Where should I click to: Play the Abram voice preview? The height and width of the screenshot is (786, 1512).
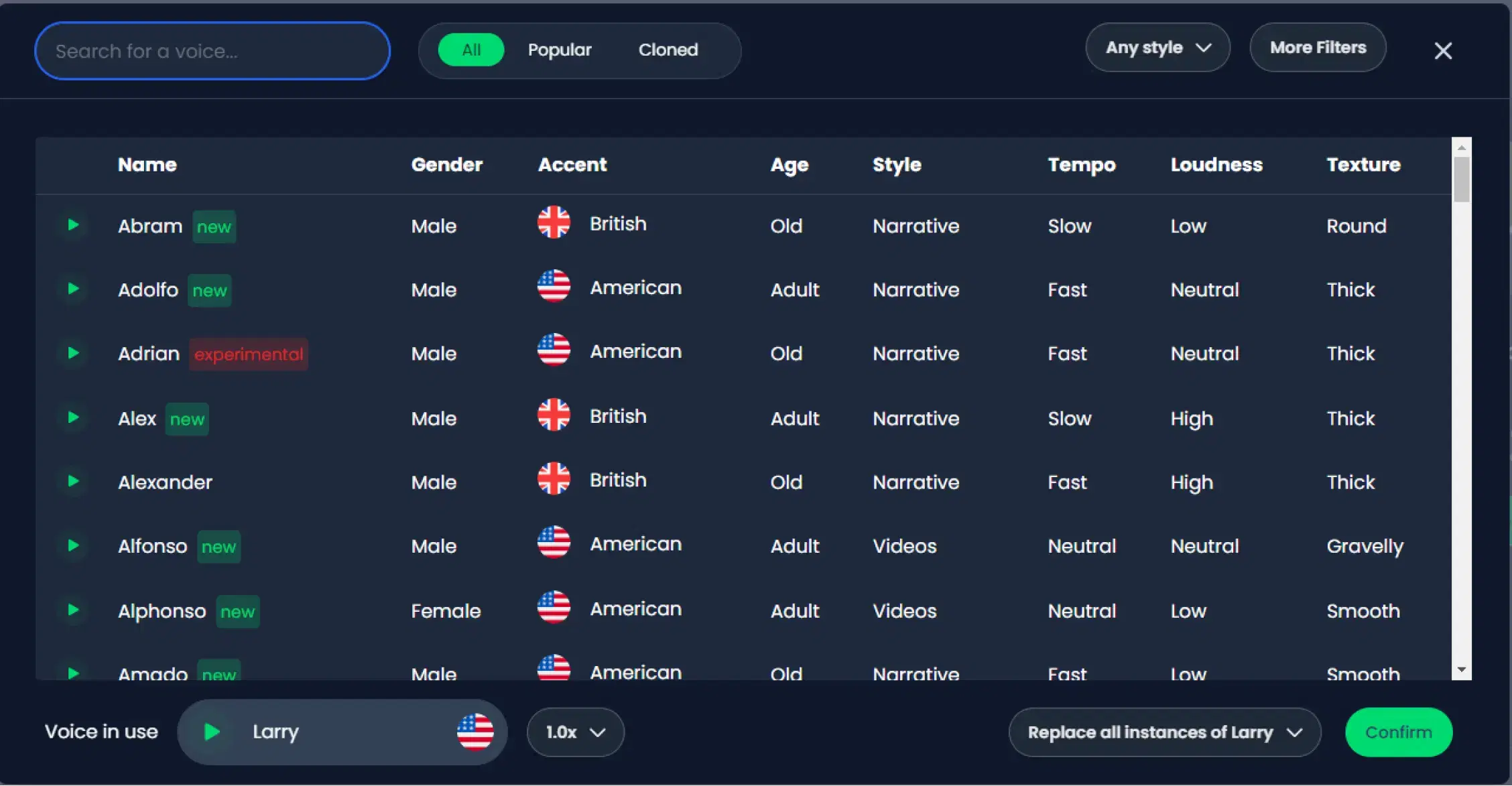click(73, 225)
